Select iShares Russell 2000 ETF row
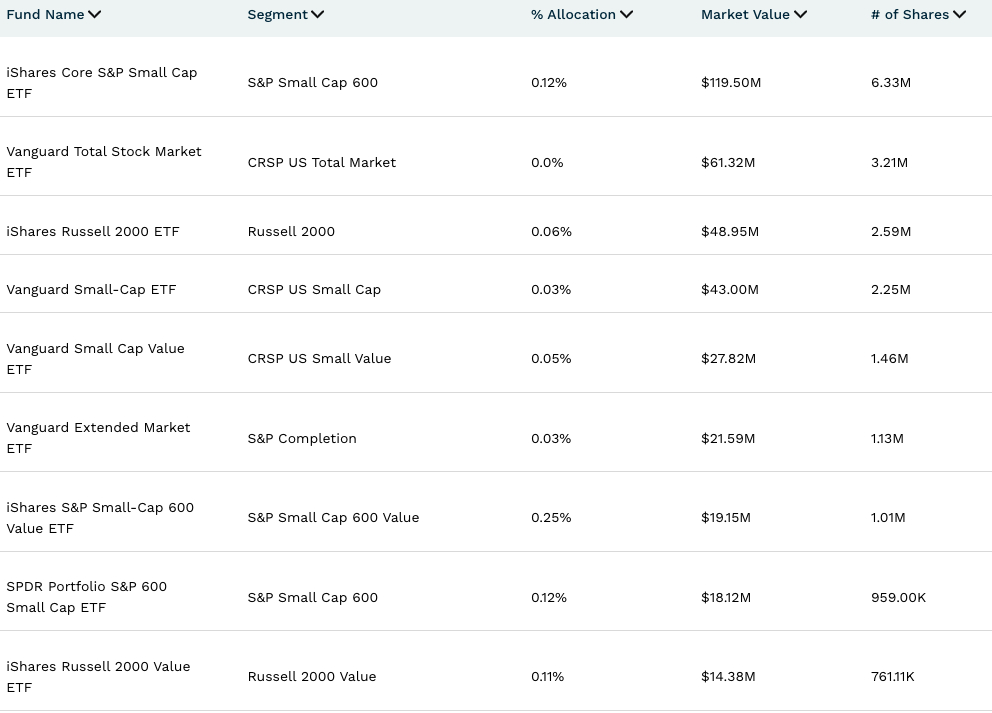The image size is (992, 713). click(93, 231)
